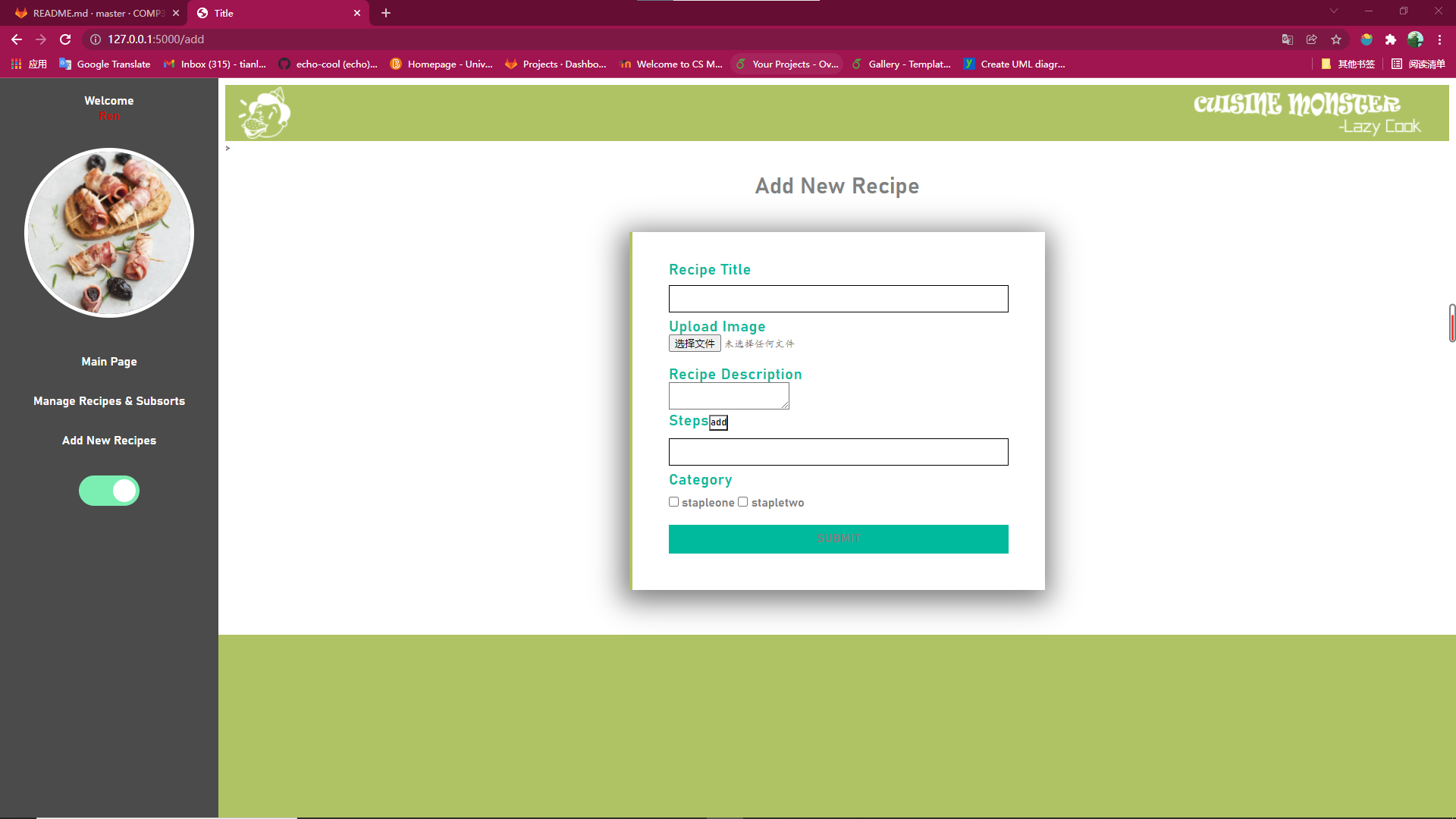The image size is (1456, 819).
Task: Check the stapleone category checkbox
Action: tap(673, 502)
